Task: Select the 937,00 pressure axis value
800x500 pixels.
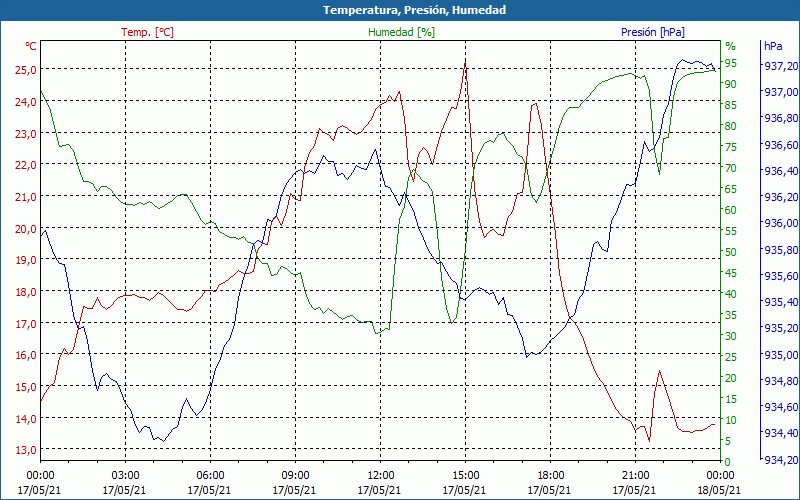Action: (782, 92)
